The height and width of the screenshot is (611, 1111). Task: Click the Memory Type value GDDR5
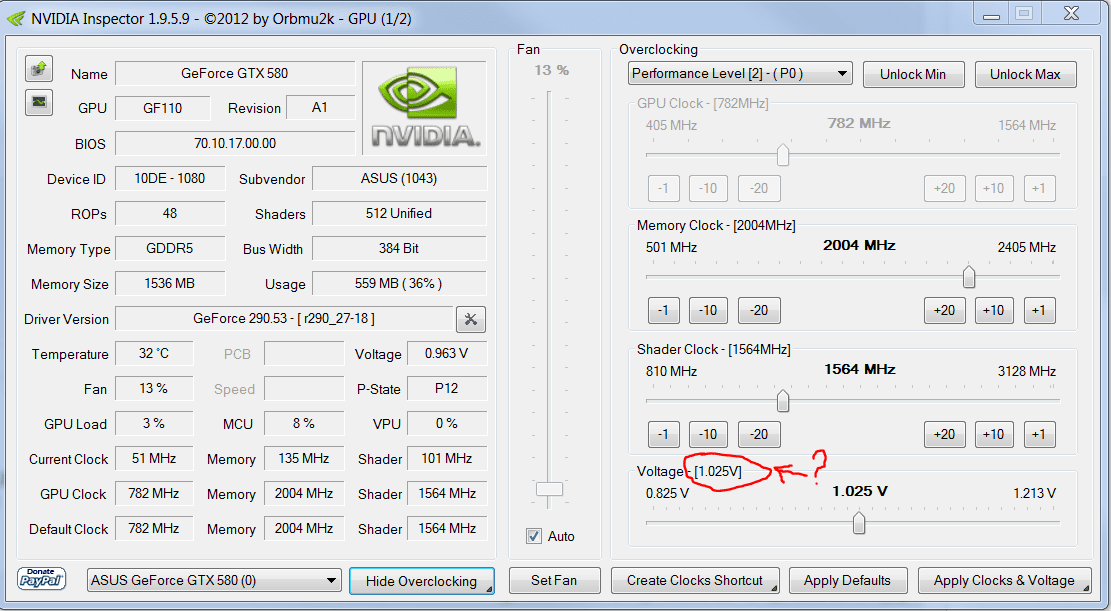[x=170, y=249]
